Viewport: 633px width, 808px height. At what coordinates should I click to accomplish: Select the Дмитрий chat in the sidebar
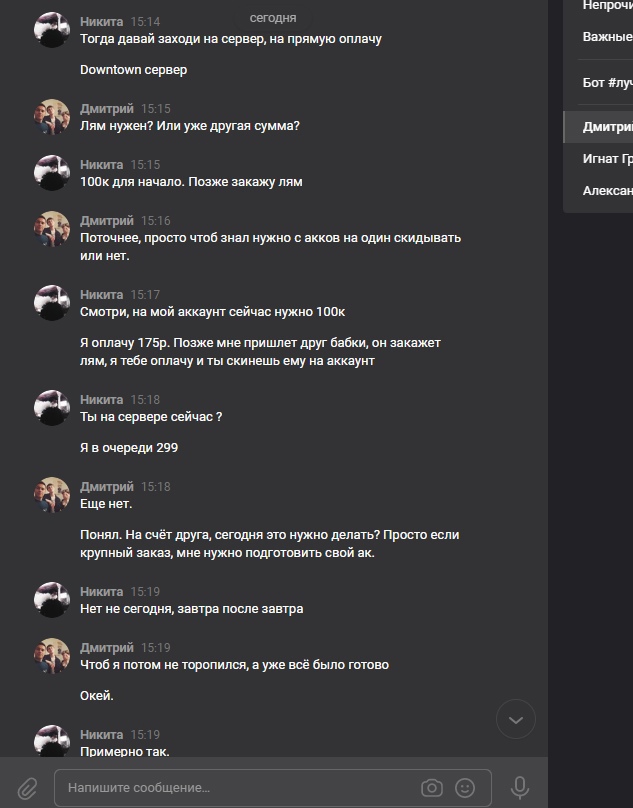[x=607, y=127]
